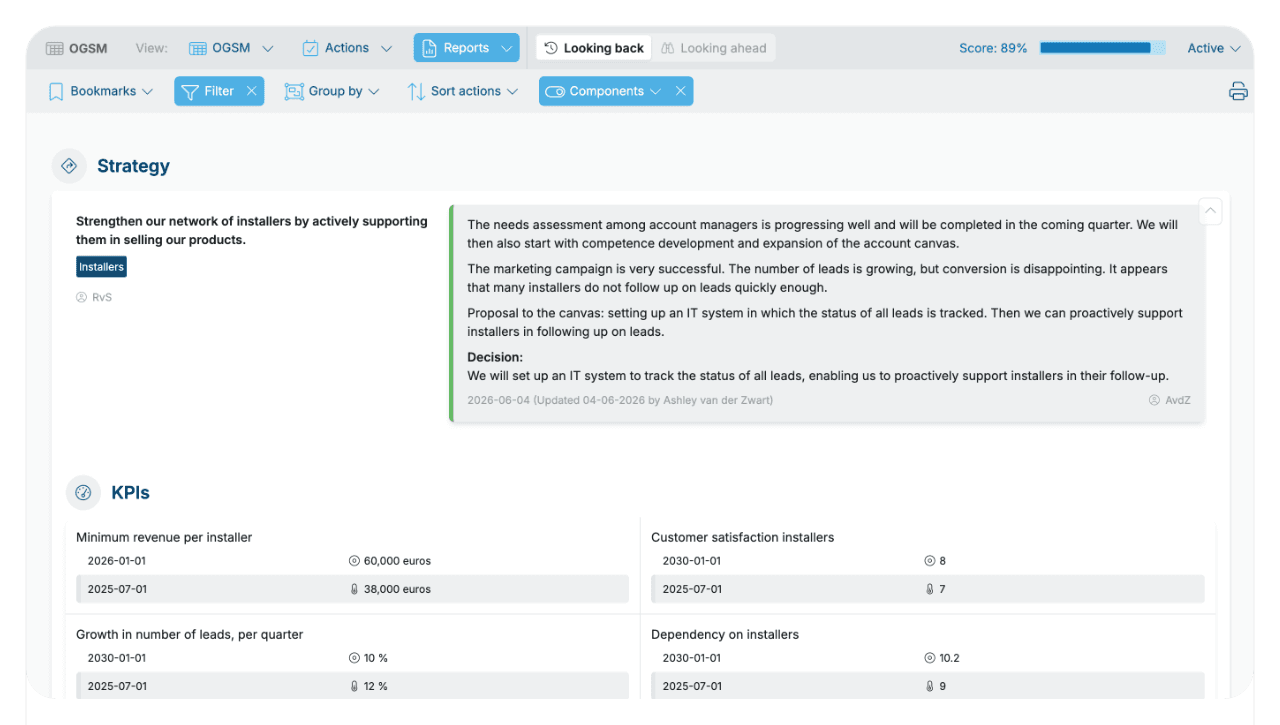Click the 10.2 target value

point(950,658)
